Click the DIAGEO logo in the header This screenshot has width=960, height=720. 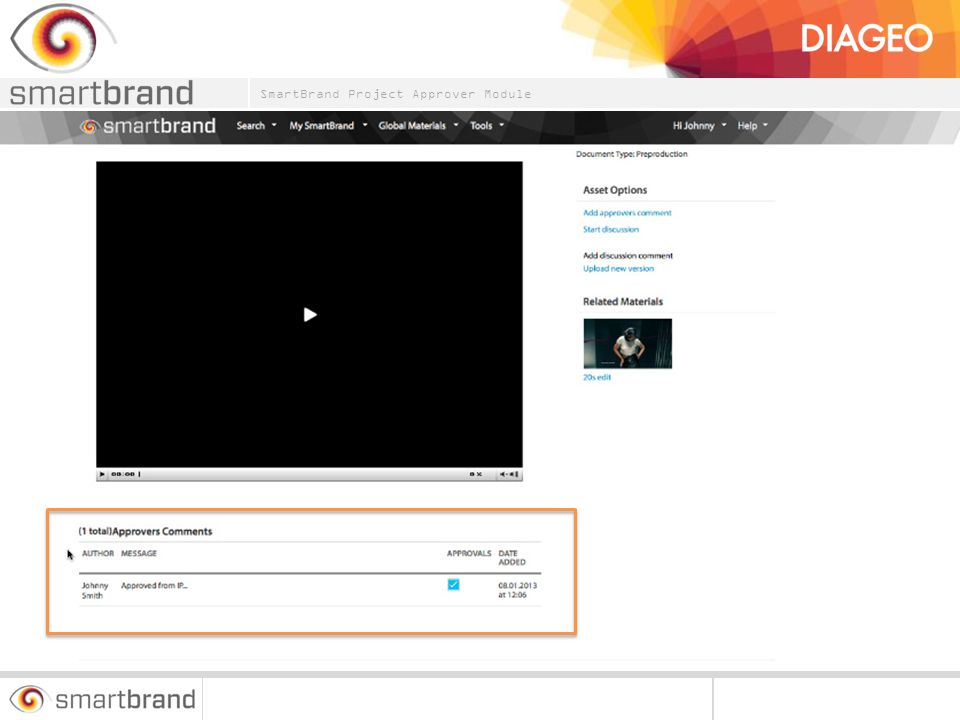click(866, 39)
